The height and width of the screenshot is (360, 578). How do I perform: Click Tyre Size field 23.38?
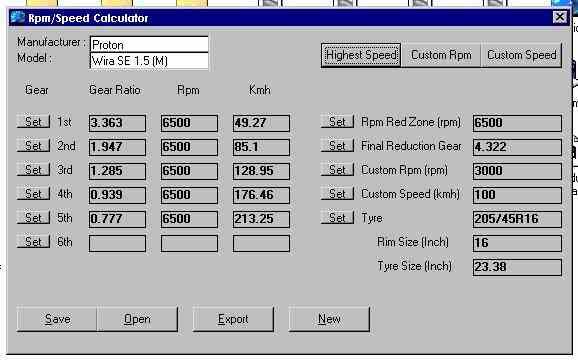click(517, 267)
